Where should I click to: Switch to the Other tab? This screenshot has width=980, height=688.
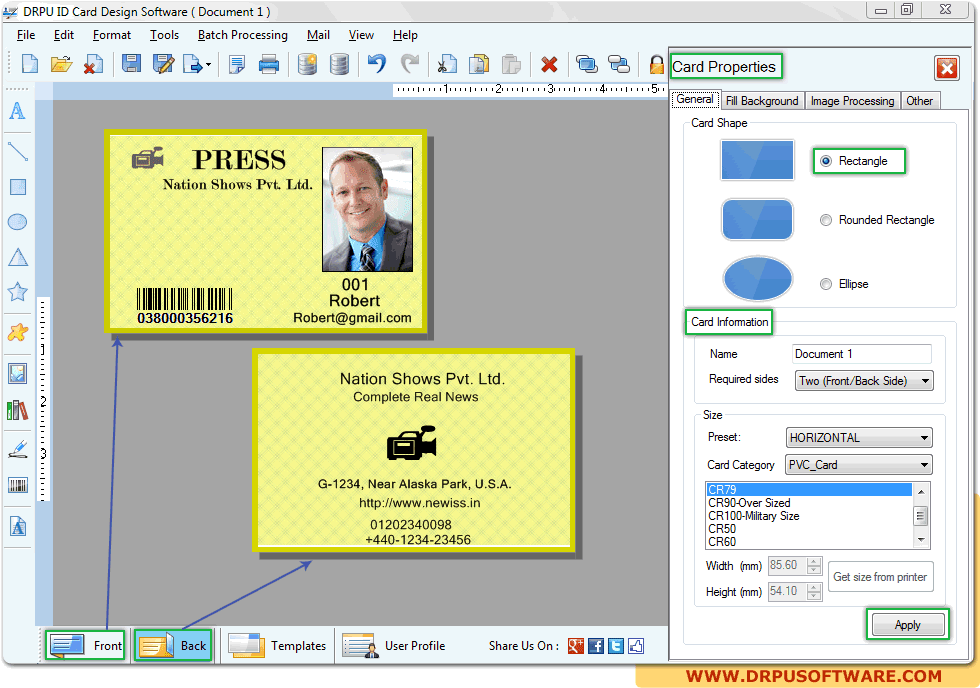pyautogui.click(x=919, y=101)
